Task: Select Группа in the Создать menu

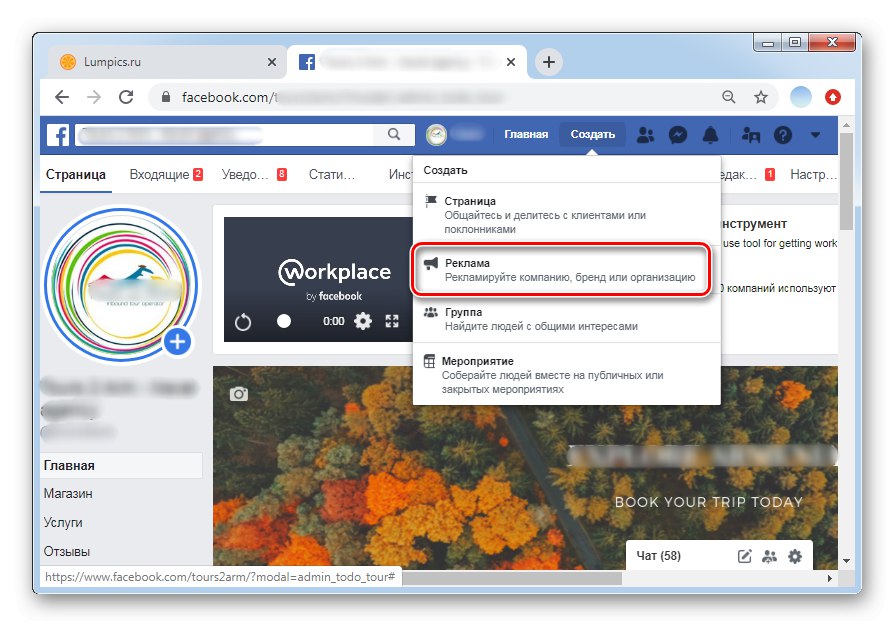Action: coord(567,319)
